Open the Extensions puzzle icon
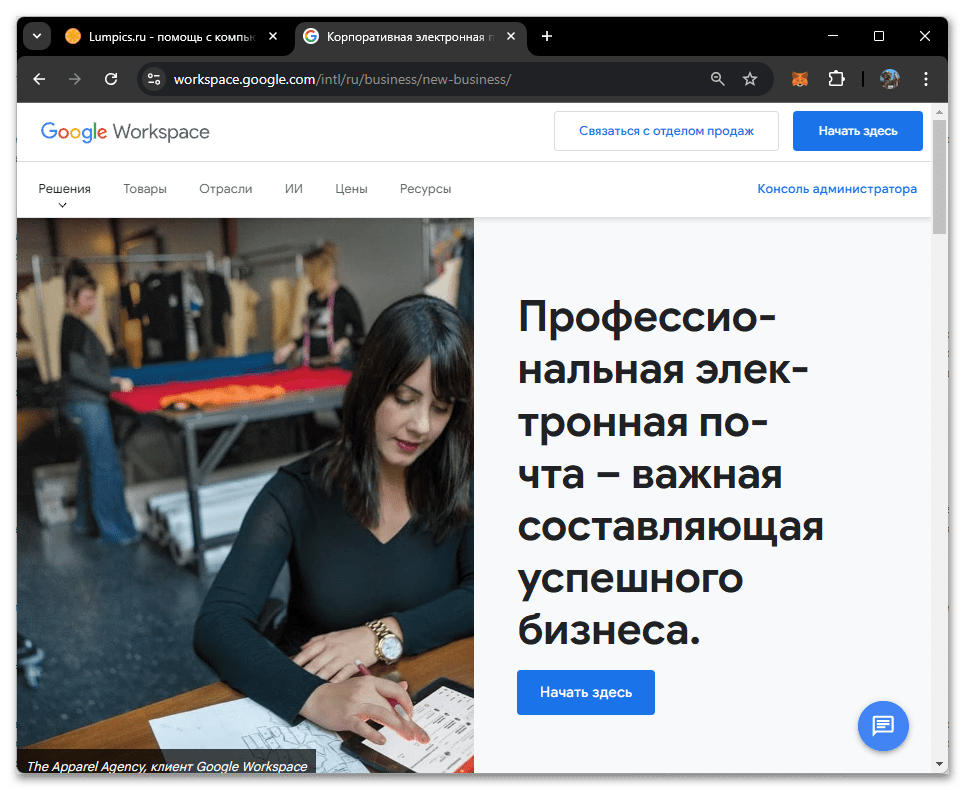 pyautogui.click(x=836, y=79)
